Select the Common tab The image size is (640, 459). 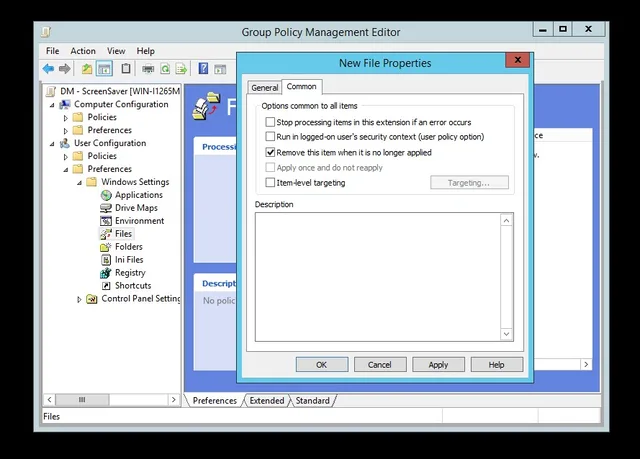(x=302, y=86)
